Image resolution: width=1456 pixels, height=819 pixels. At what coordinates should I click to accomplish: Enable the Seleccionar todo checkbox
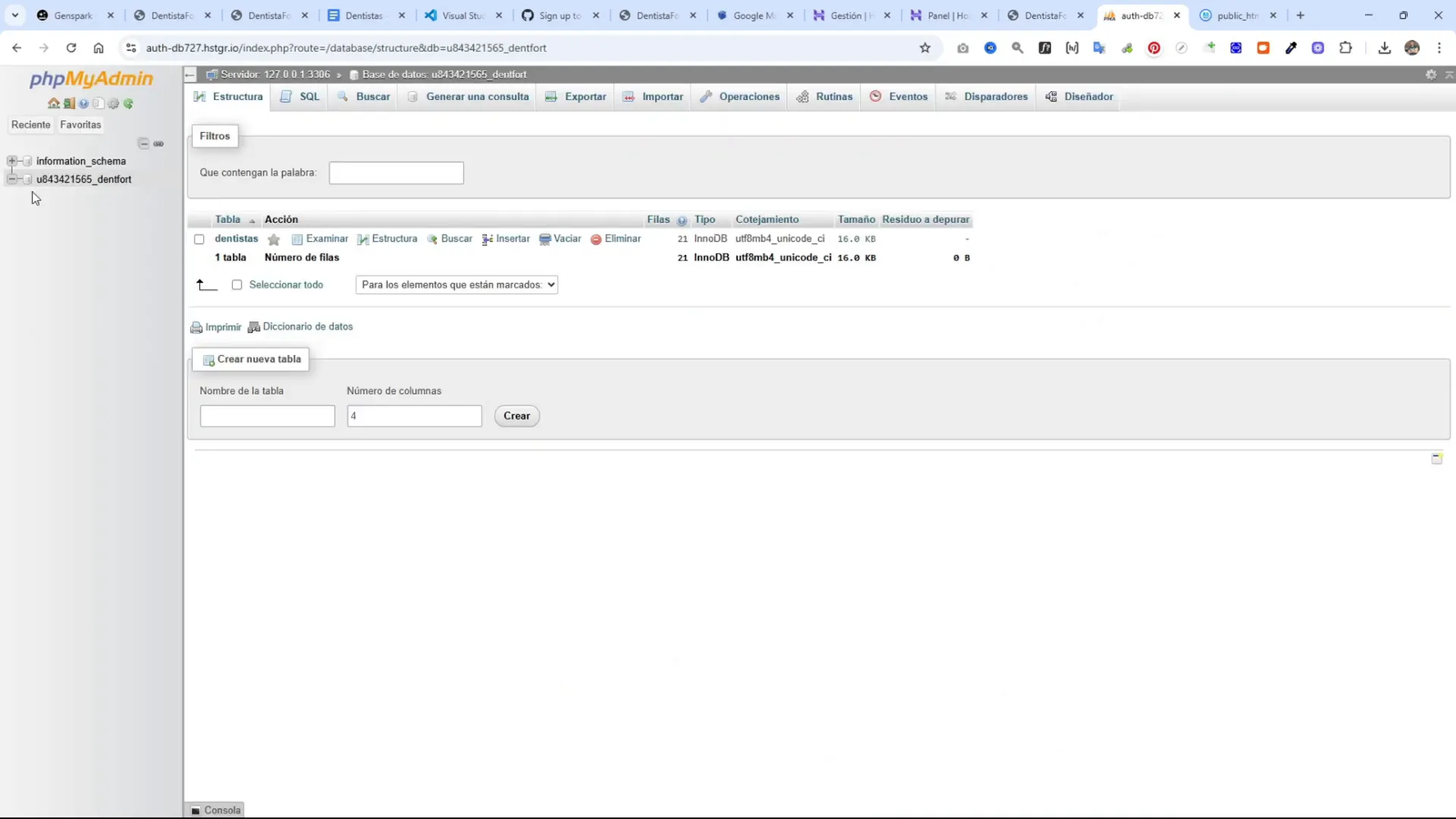(x=237, y=285)
